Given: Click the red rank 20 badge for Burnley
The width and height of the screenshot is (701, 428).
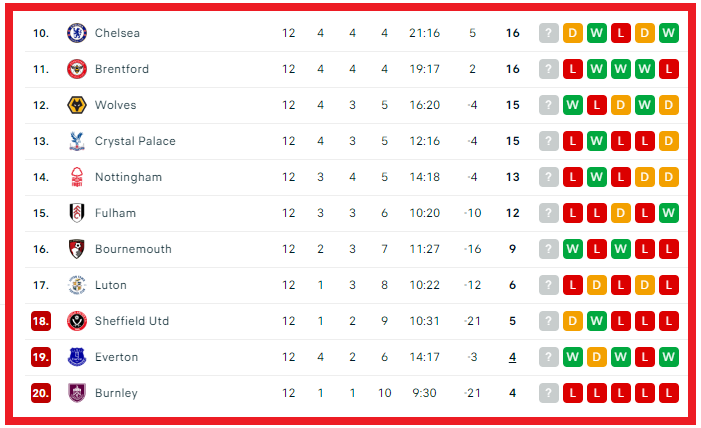Looking at the screenshot, I should (x=41, y=393).
